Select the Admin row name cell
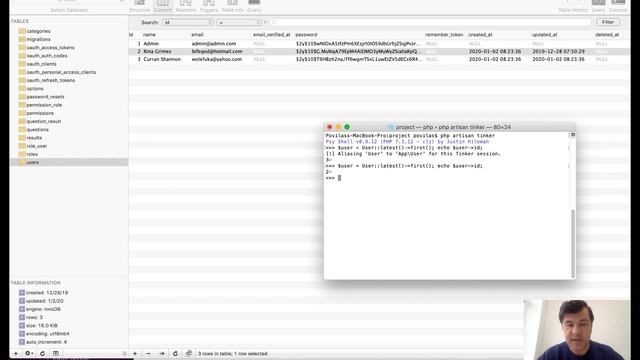640x360 pixels. [151, 43]
